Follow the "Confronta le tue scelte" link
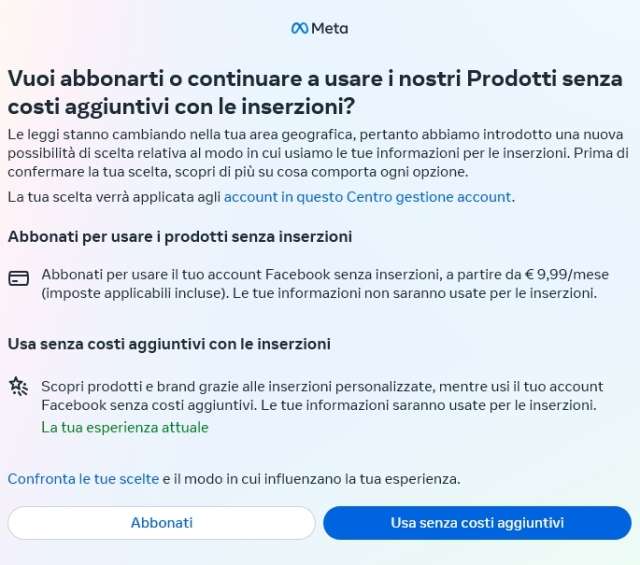 pos(83,479)
